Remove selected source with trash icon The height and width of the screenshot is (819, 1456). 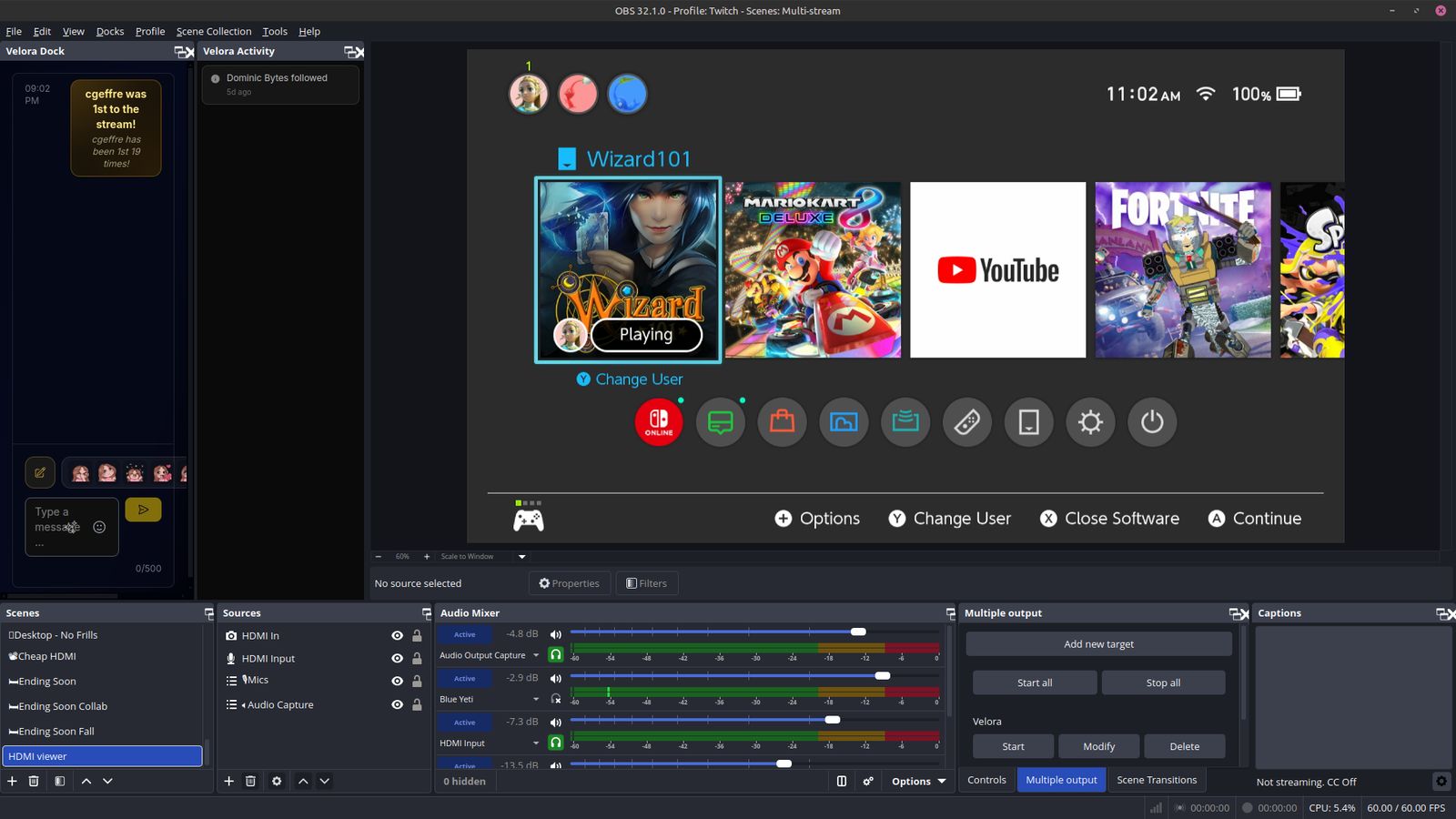click(251, 781)
